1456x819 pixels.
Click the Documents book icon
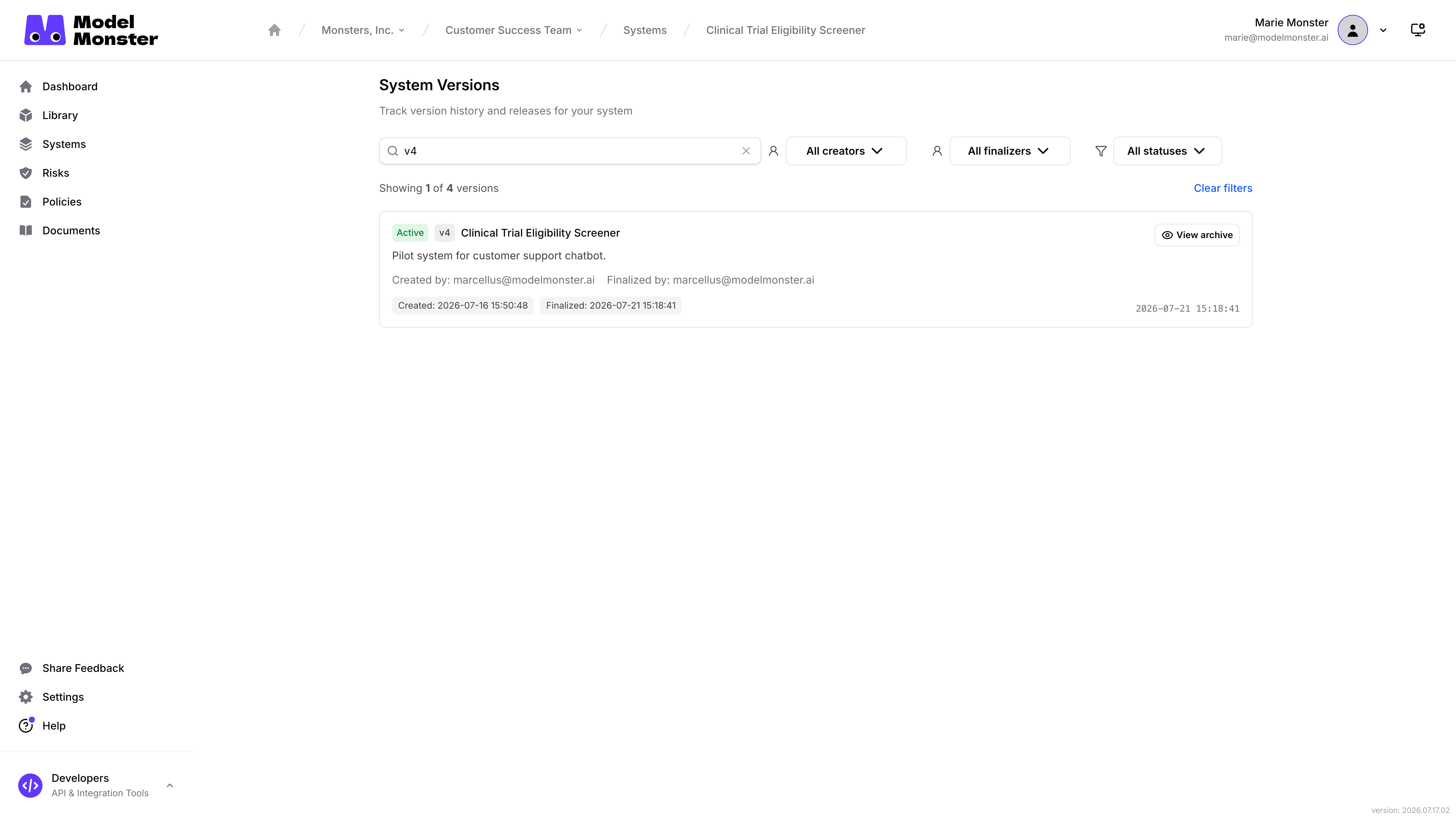(x=26, y=231)
